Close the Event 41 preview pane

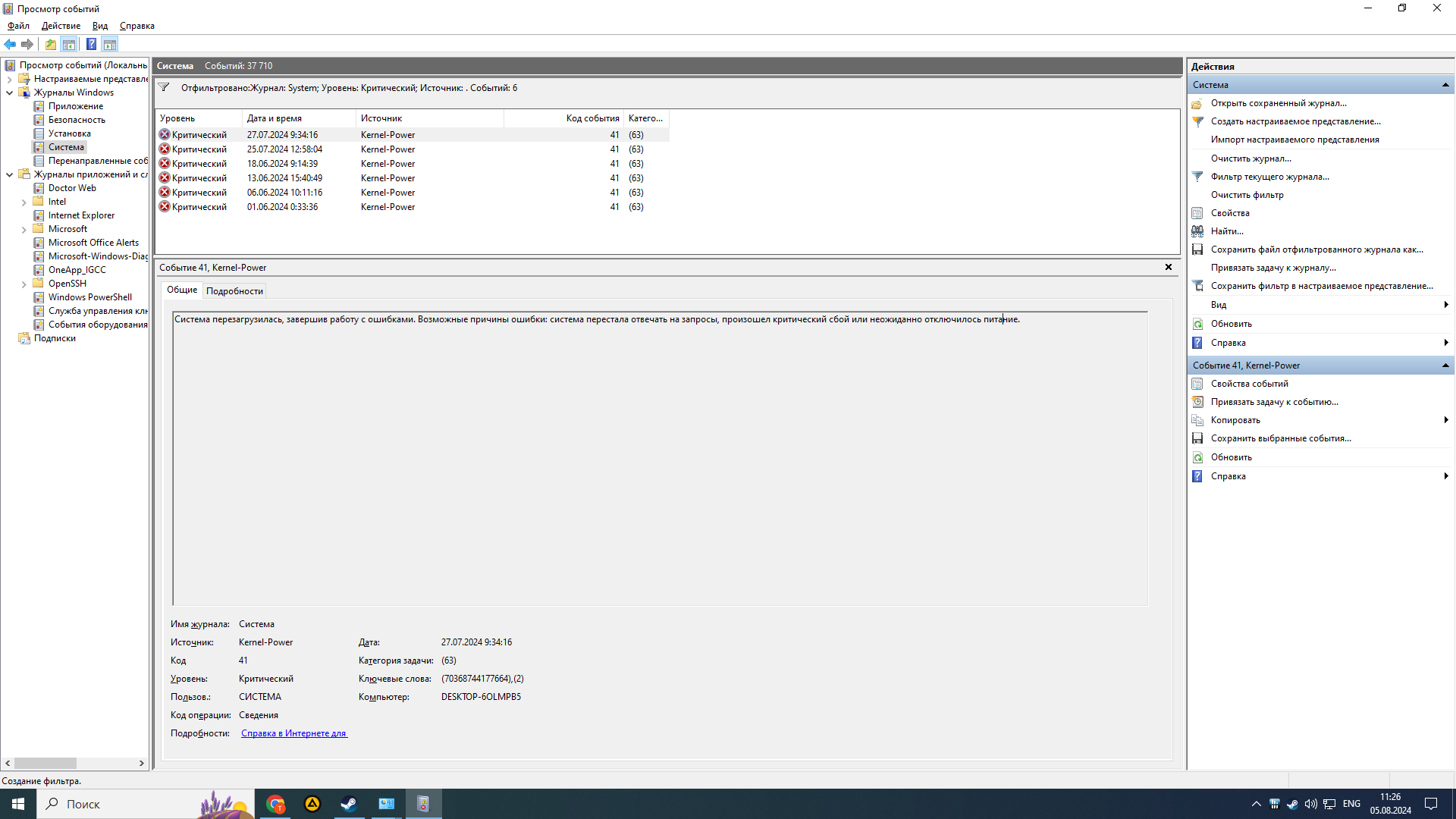[x=1169, y=267]
